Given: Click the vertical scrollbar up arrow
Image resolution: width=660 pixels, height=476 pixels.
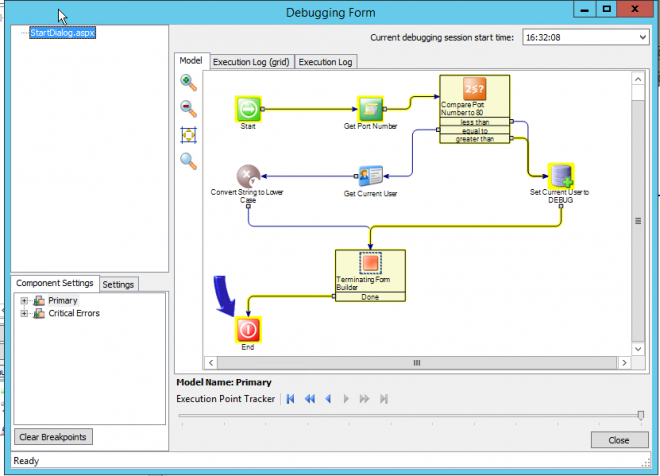Looking at the screenshot, I should pyautogui.click(x=638, y=79).
